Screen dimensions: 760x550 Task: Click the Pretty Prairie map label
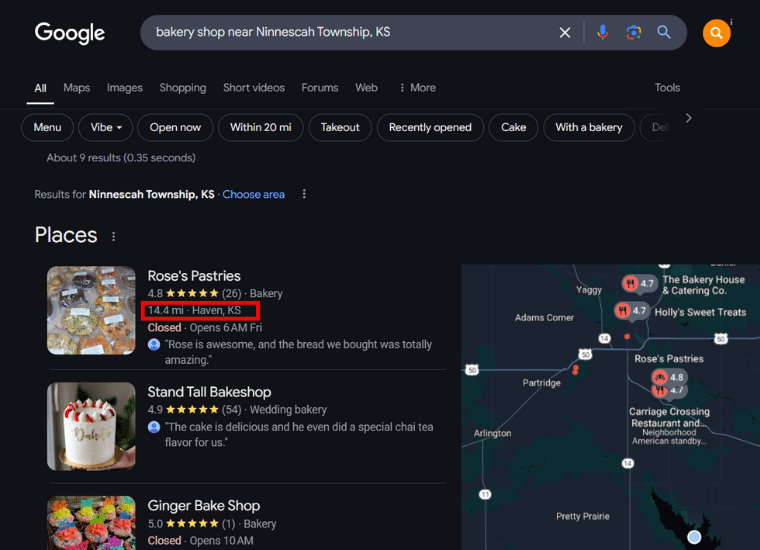583,516
